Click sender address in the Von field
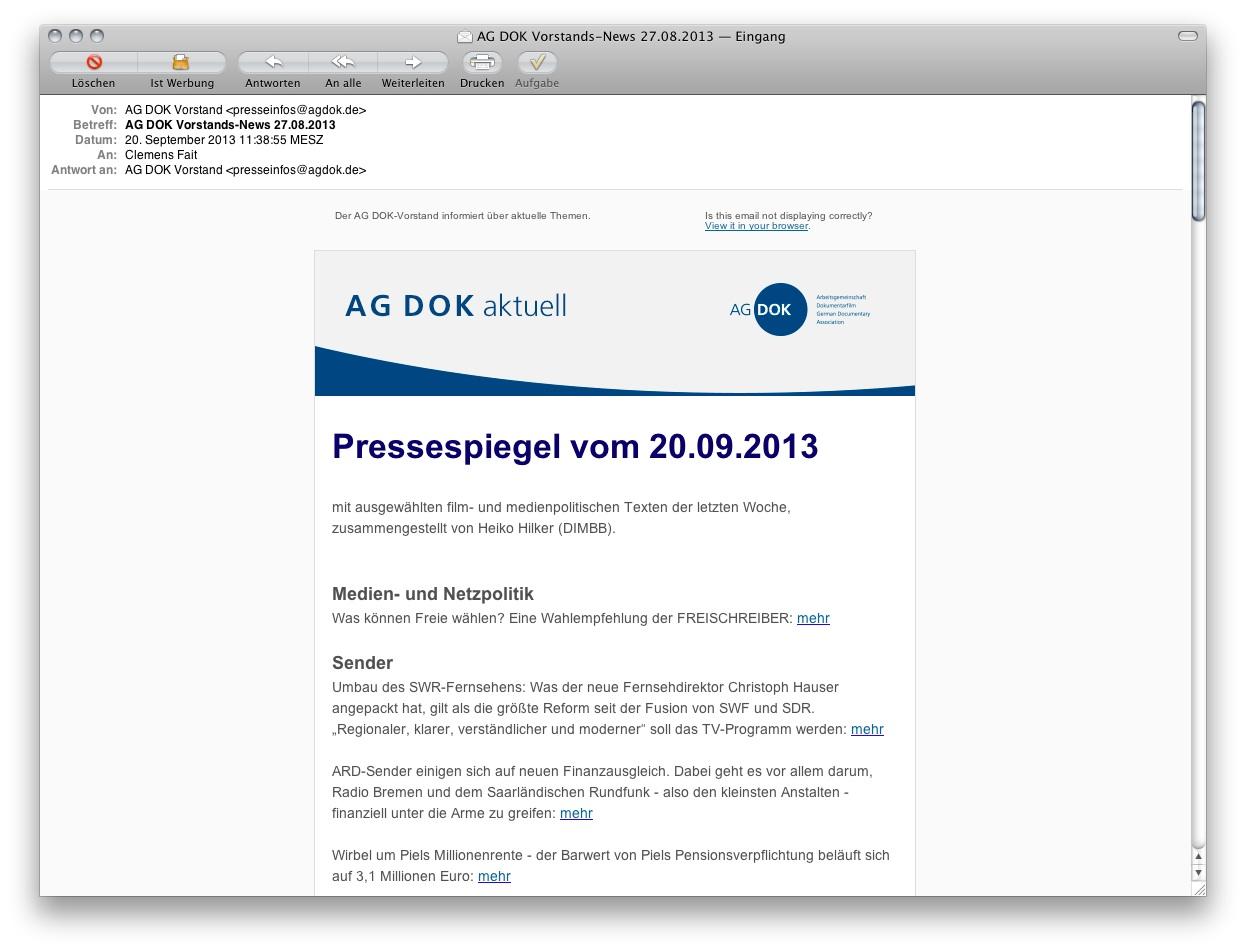This screenshot has height=951, width=1246. tap(245, 110)
